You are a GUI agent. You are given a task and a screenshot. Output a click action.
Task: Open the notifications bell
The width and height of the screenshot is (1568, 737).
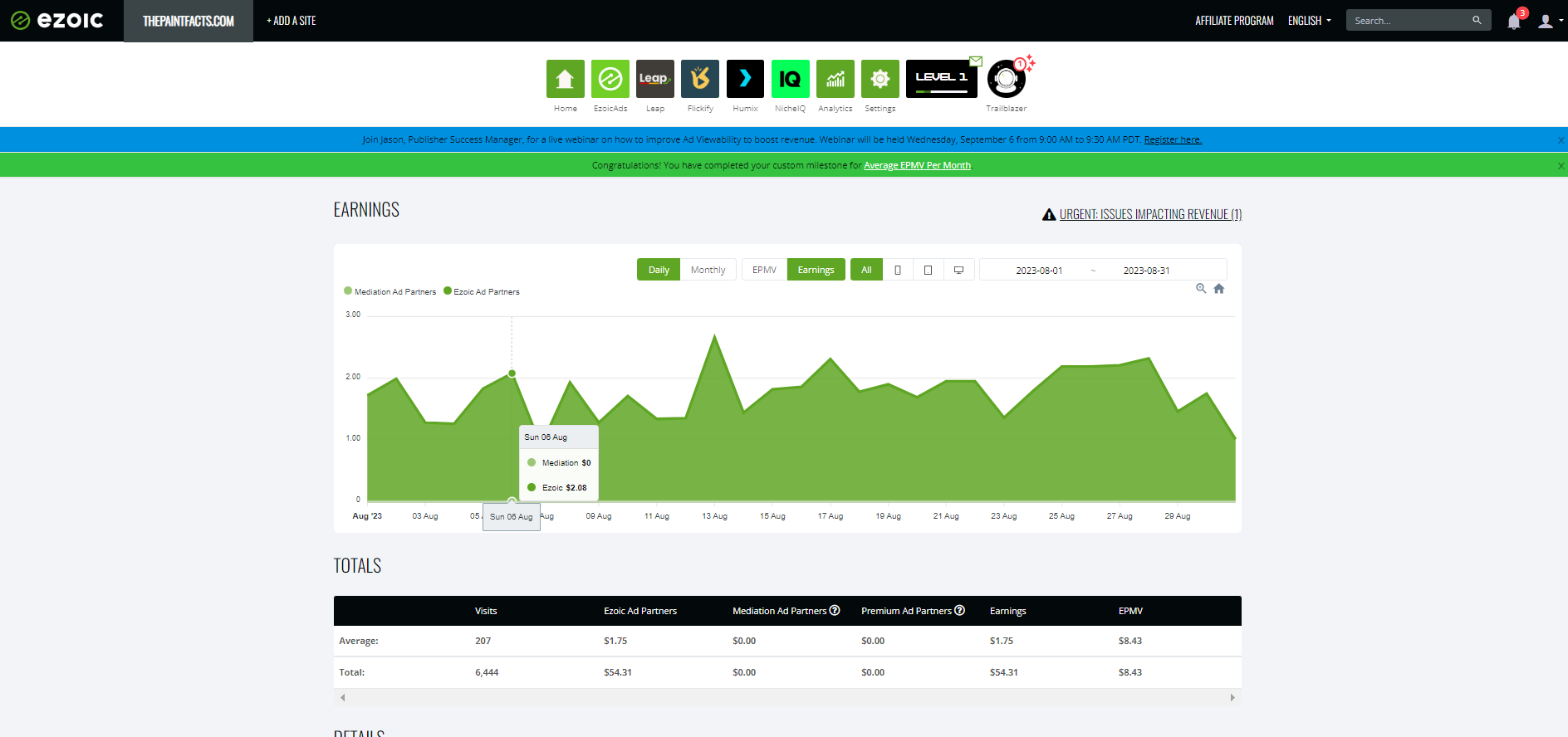coord(1514,22)
